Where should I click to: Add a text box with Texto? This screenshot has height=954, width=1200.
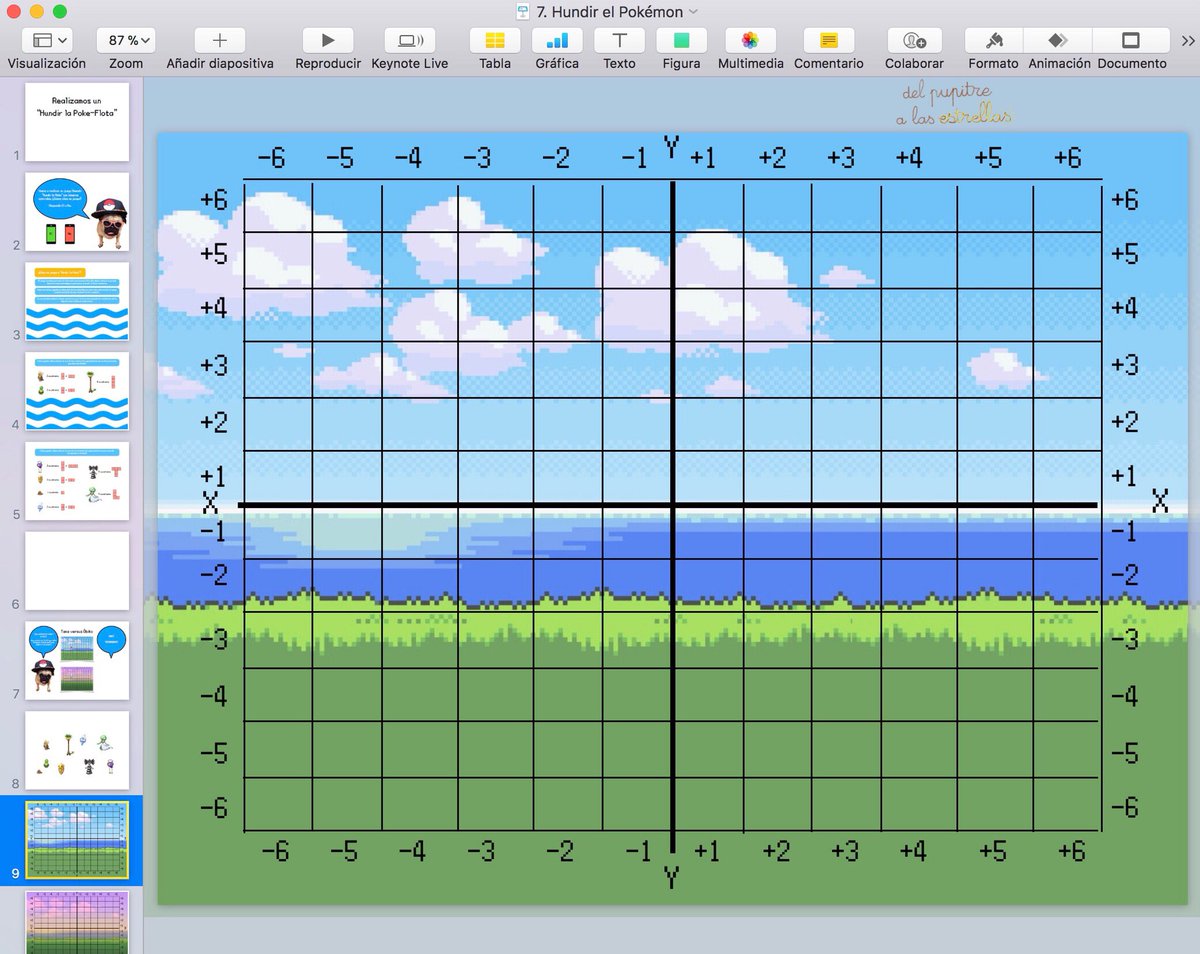pos(619,40)
